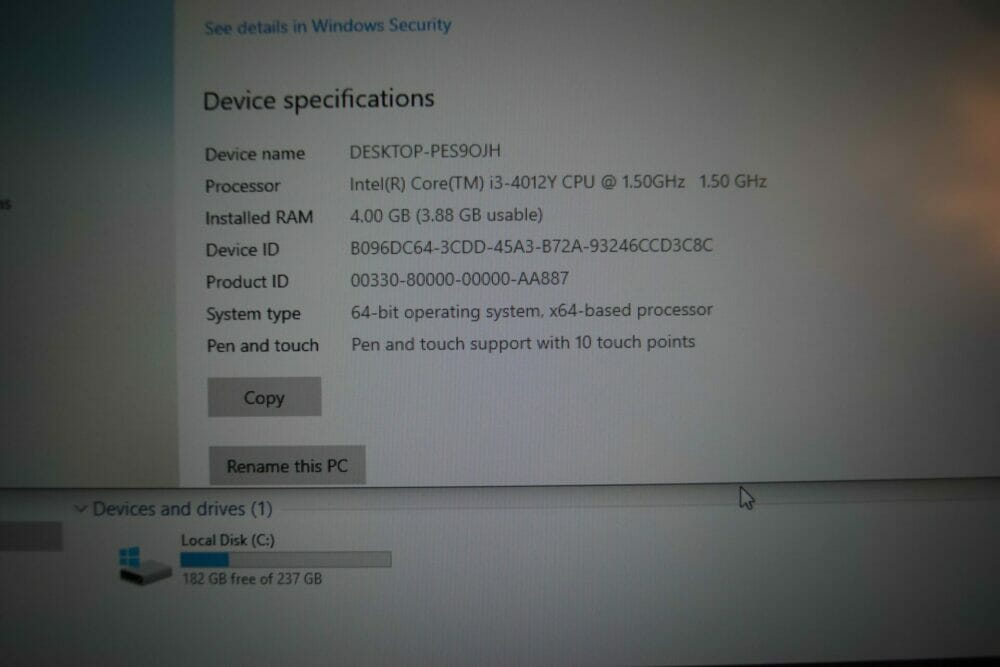Click the Intel Core i3-4012Y processor value
The width and height of the screenshot is (1000, 667).
558,183
